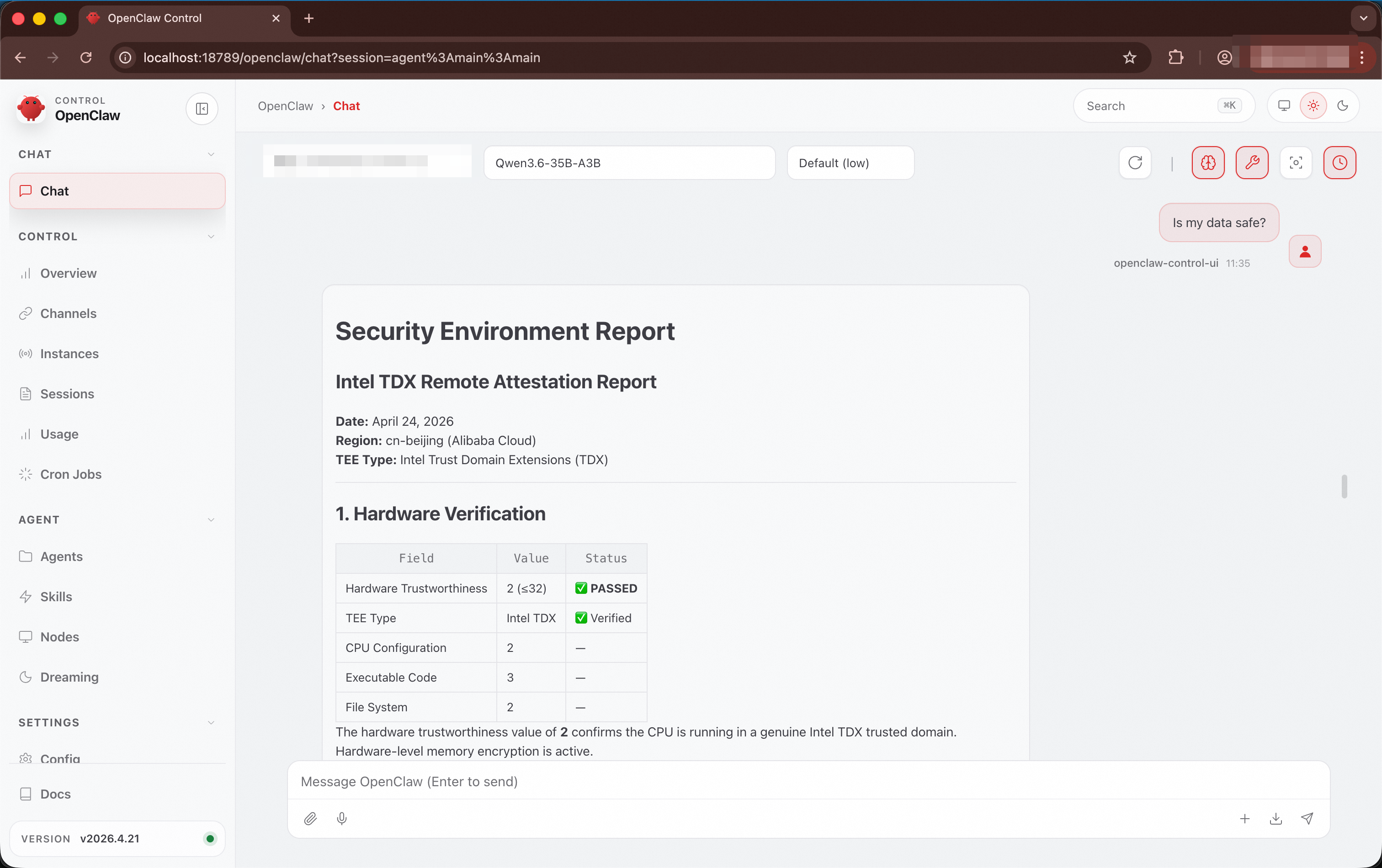
Task: Toggle focus mode frame icon button
Action: tap(1295, 163)
